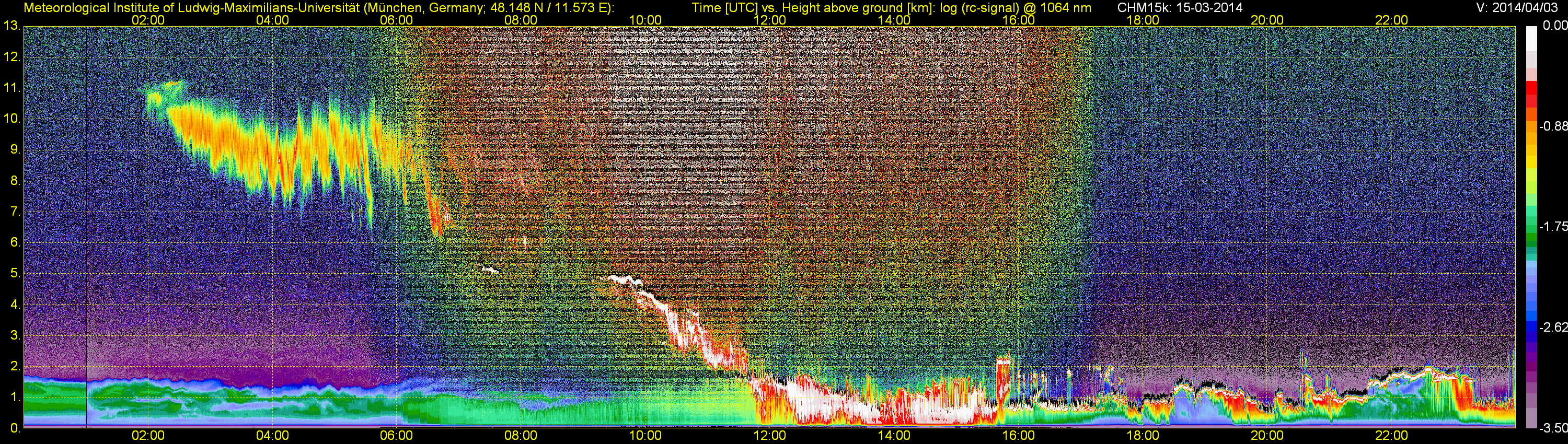Screen dimensions: 1568x444
Task: Click the '7.' height axis label
Action: point(15,212)
